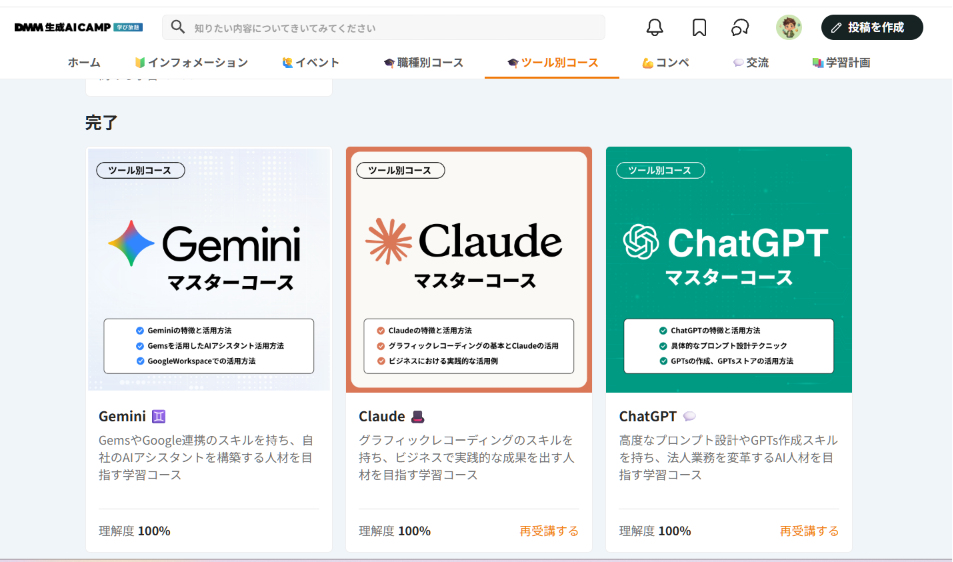Open the インフォメーション tab

pos(191,63)
